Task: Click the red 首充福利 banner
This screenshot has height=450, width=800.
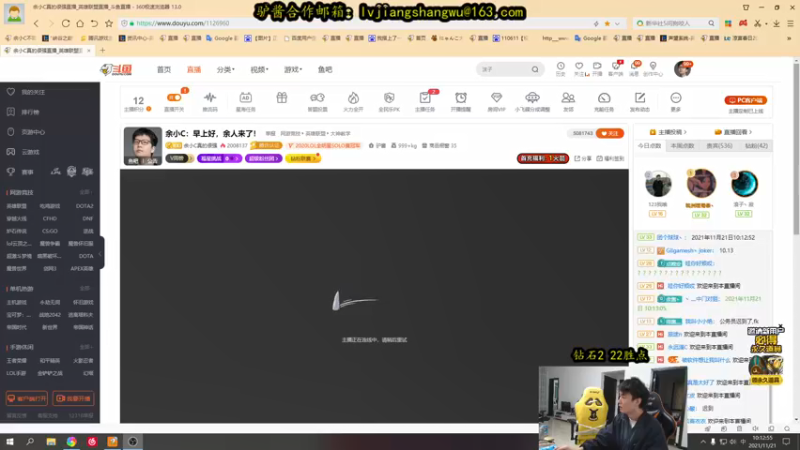Action: pos(543,159)
